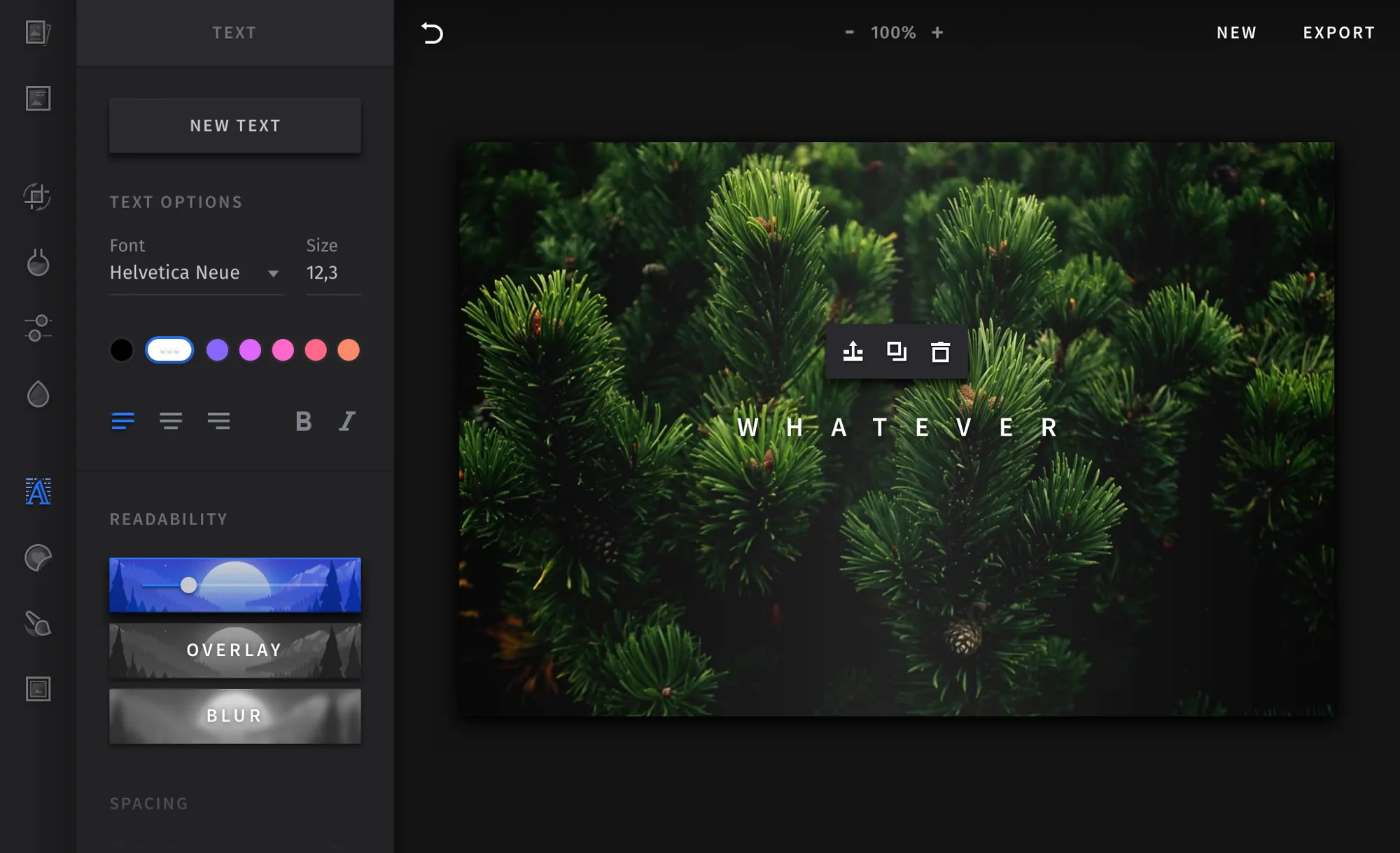The height and width of the screenshot is (853, 1400).
Task: Pick the coral red color swatch
Action: click(x=316, y=349)
